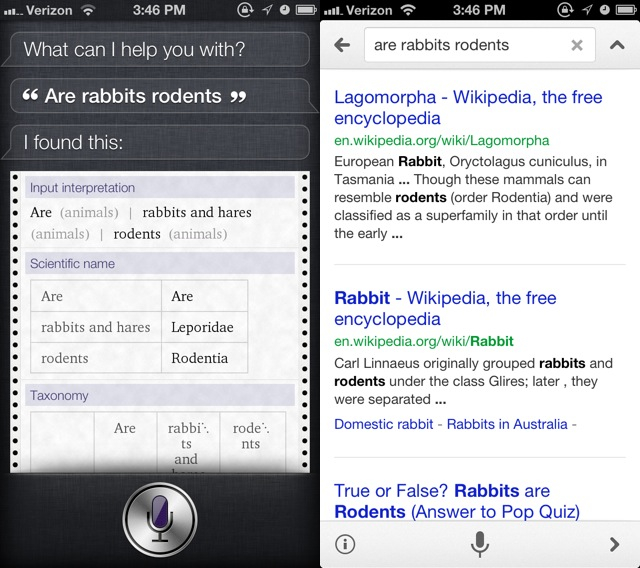
Task: Tap the forward arrow at bottom right
Action: tap(614, 544)
